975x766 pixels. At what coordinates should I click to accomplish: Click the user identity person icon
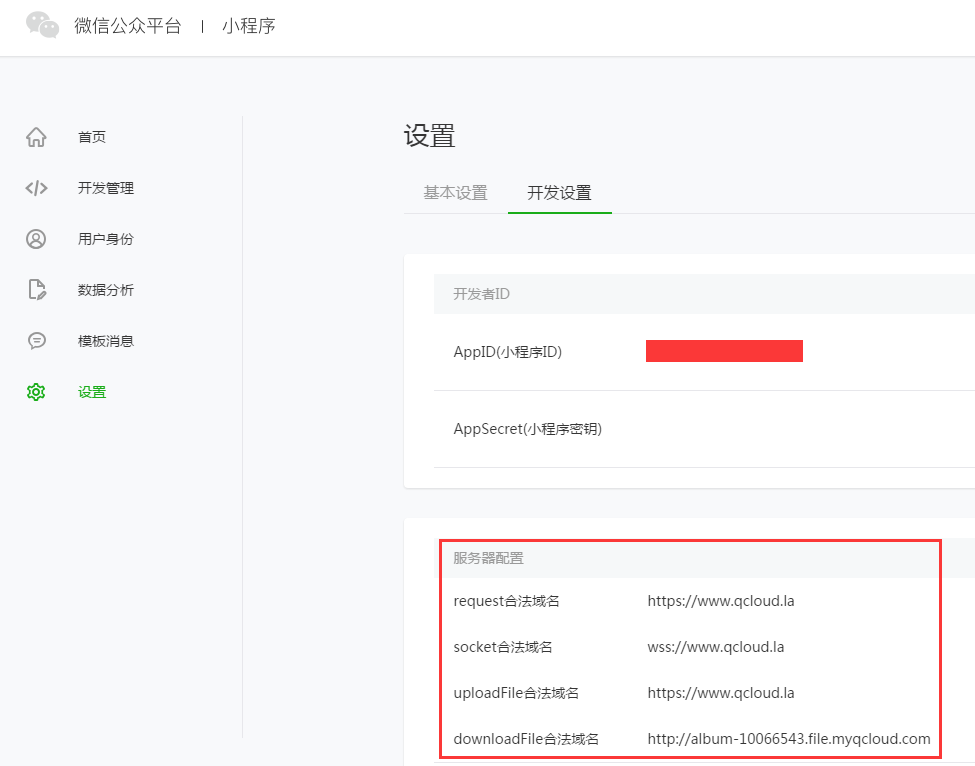coord(36,239)
